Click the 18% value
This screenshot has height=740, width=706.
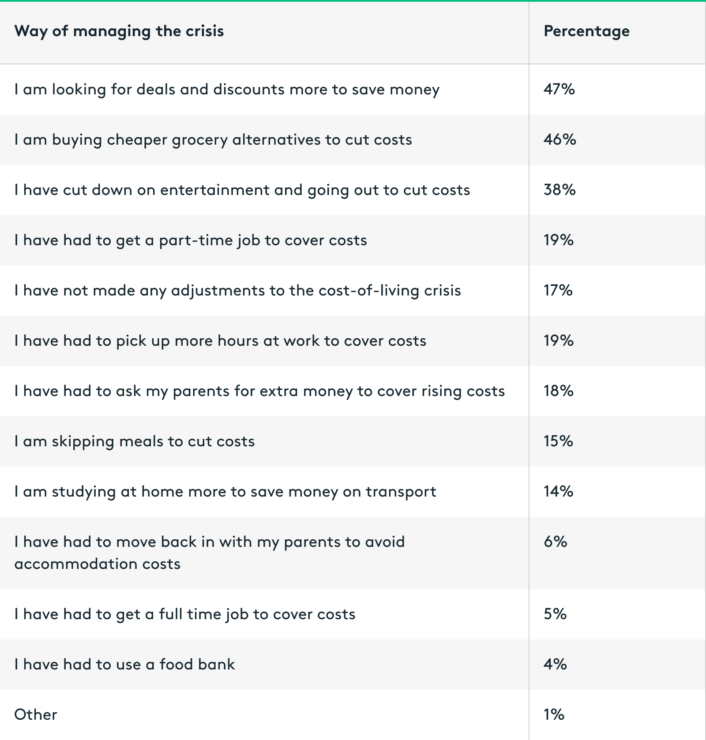[559, 391]
